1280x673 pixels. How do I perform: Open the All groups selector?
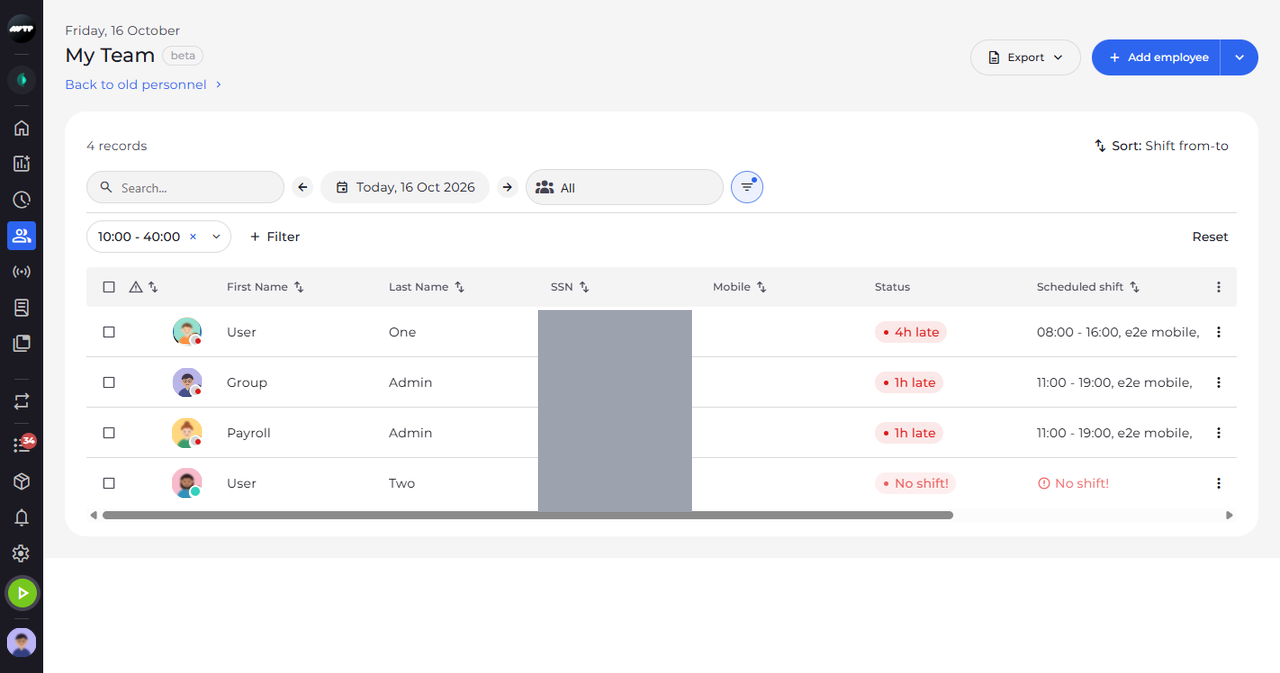[624, 187]
